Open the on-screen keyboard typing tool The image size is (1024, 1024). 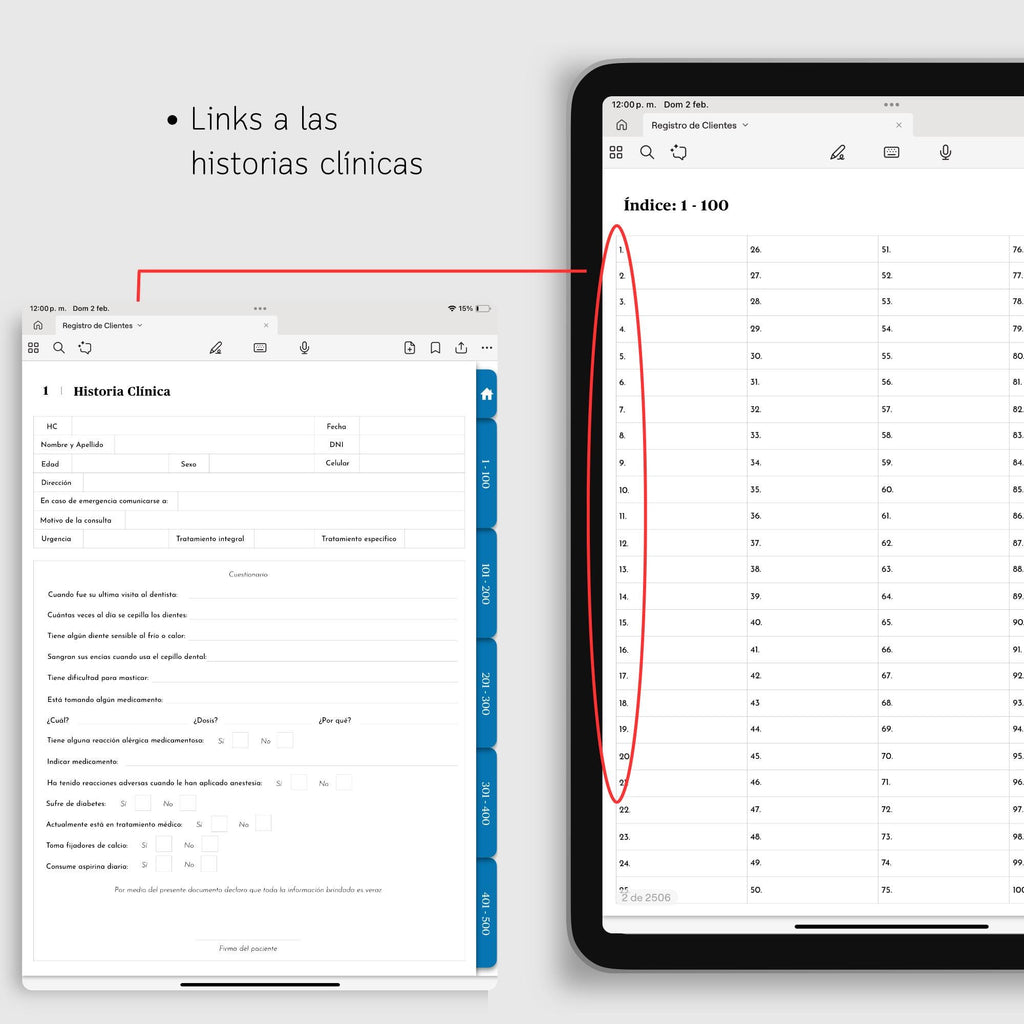[x=260, y=347]
